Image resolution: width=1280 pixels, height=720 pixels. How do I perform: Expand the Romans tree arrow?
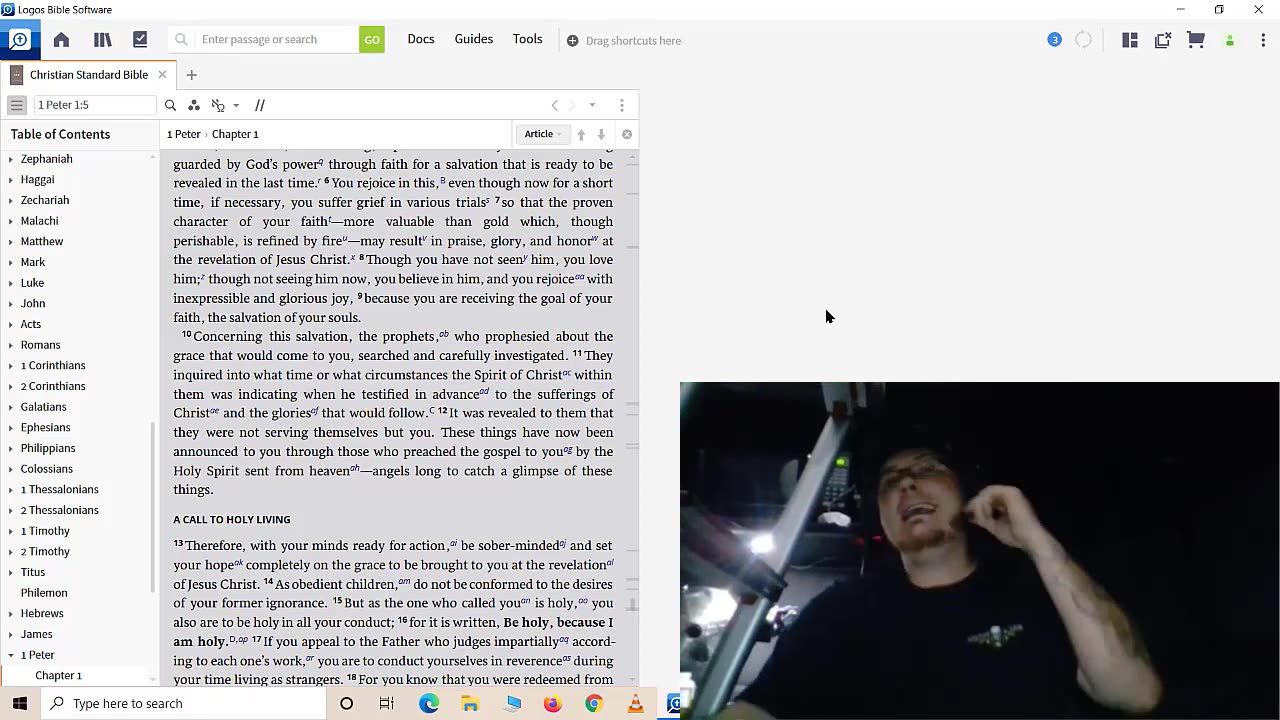[11, 345]
